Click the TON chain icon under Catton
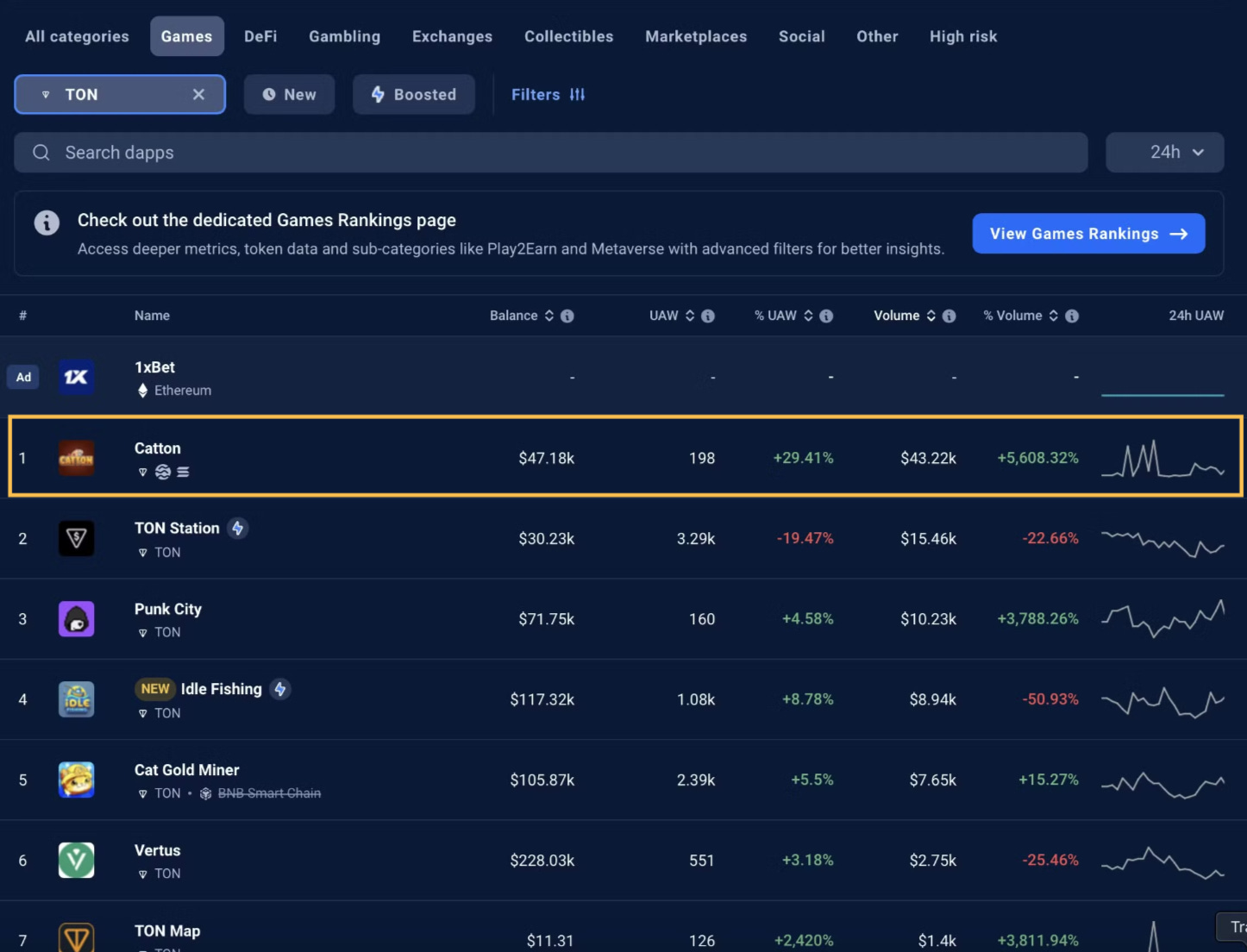The width and height of the screenshot is (1247, 952). pyautogui.click(x=143, y=472)
